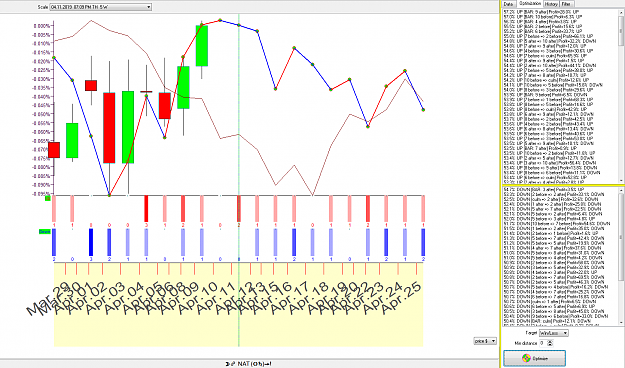
Task: Click the tallest red candlestick body
Action: tap(109, 128)
